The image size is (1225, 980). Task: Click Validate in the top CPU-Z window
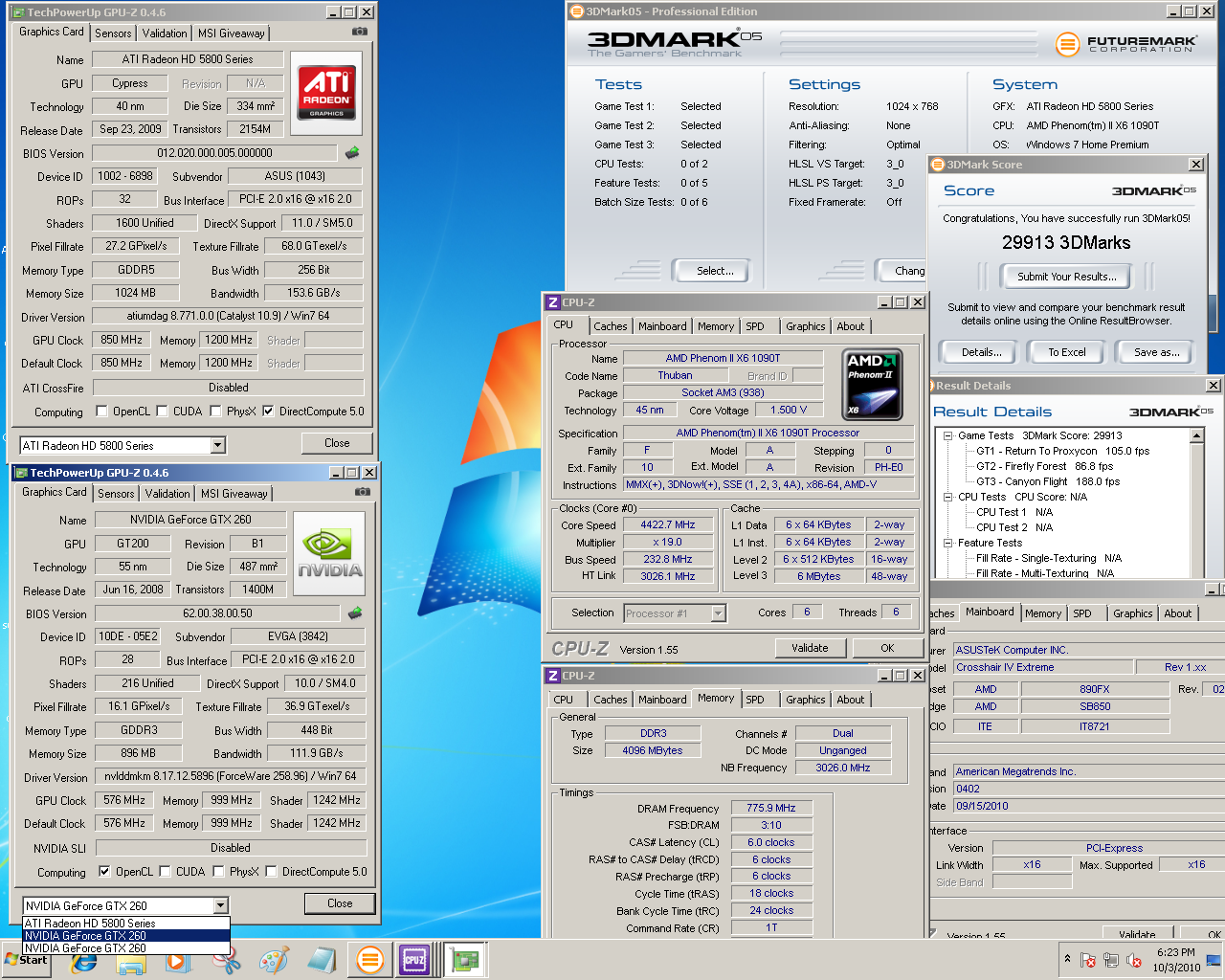pos(810,648)
